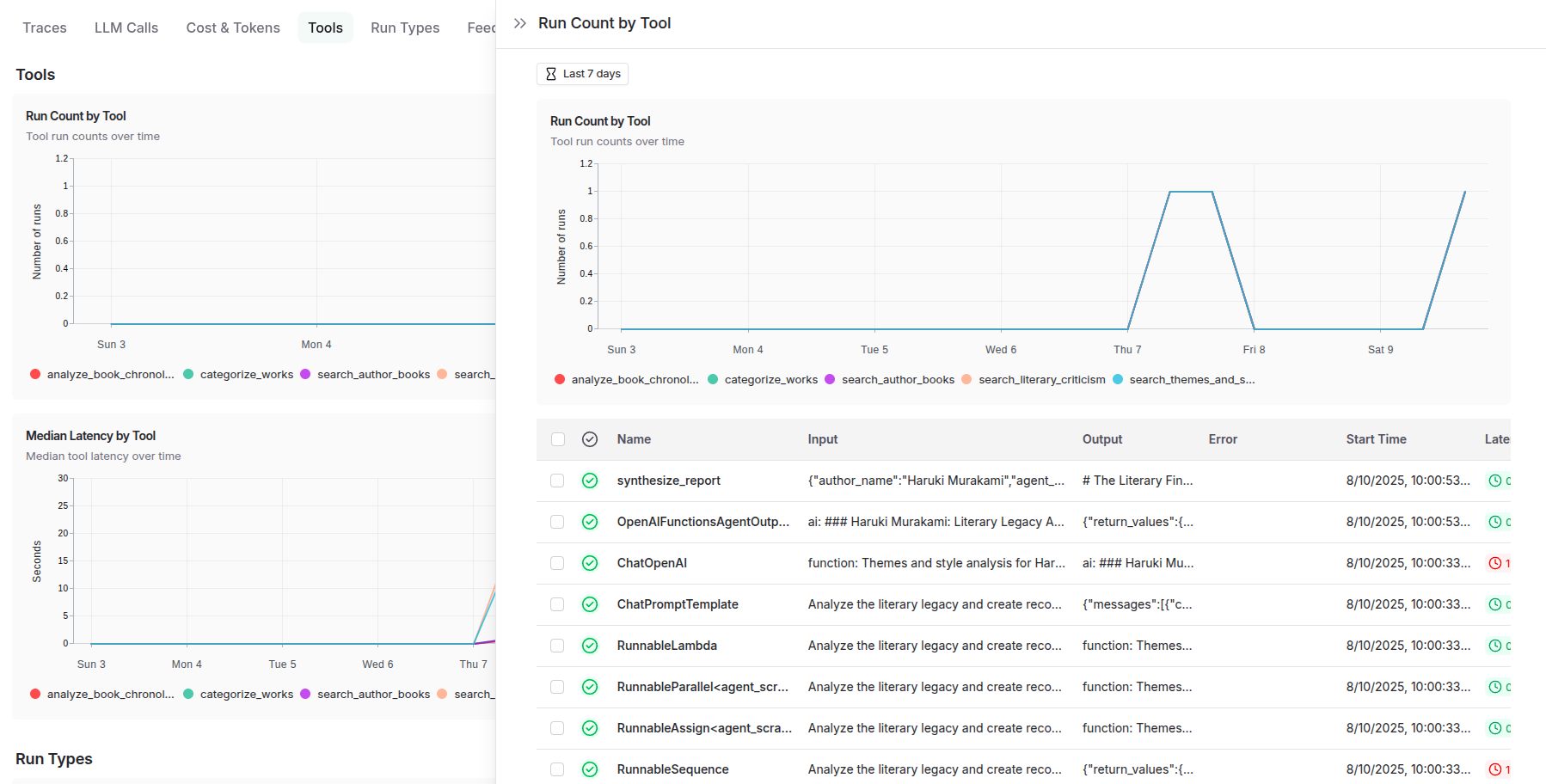Sort by the Name column header
Image resolution: width=1546 pixels, height=784 pixels.
[634, 439]
